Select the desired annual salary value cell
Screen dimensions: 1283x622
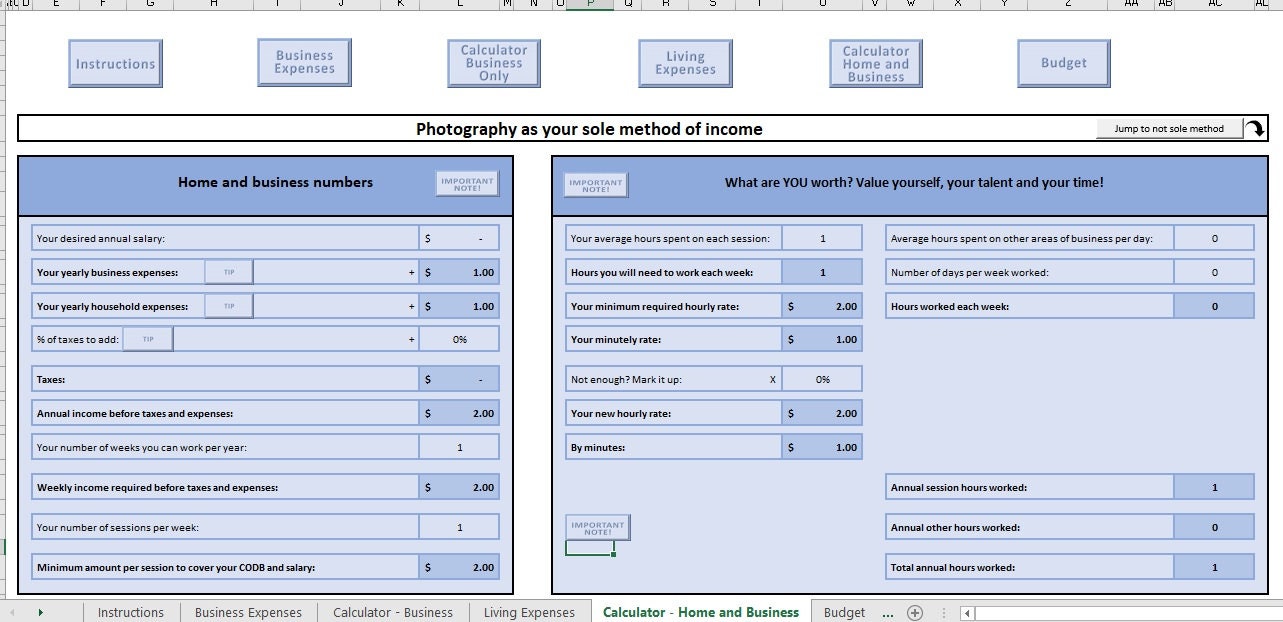[460, 237]
